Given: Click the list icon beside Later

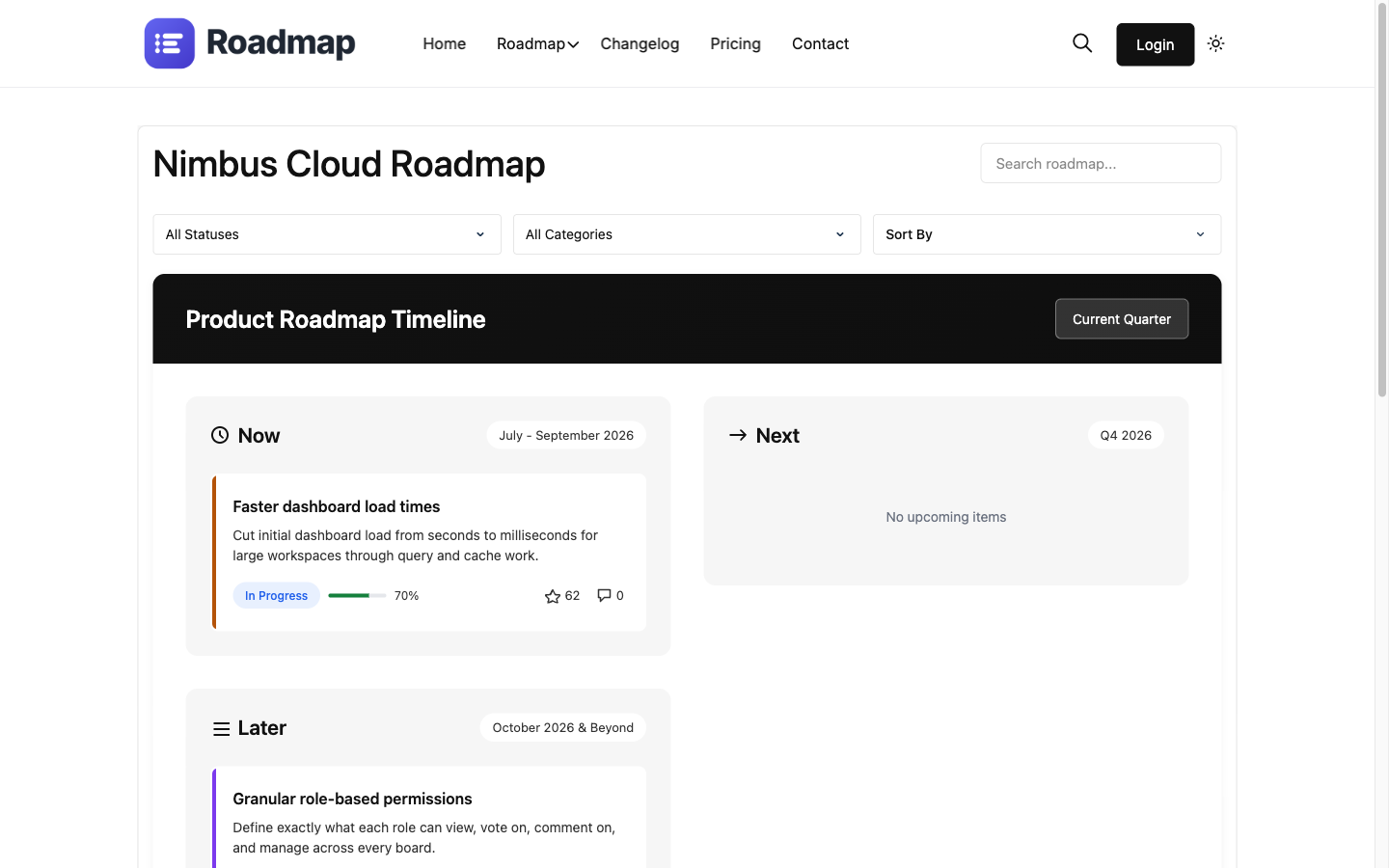Looking at the screenshot, I should [x=221, y=728].
